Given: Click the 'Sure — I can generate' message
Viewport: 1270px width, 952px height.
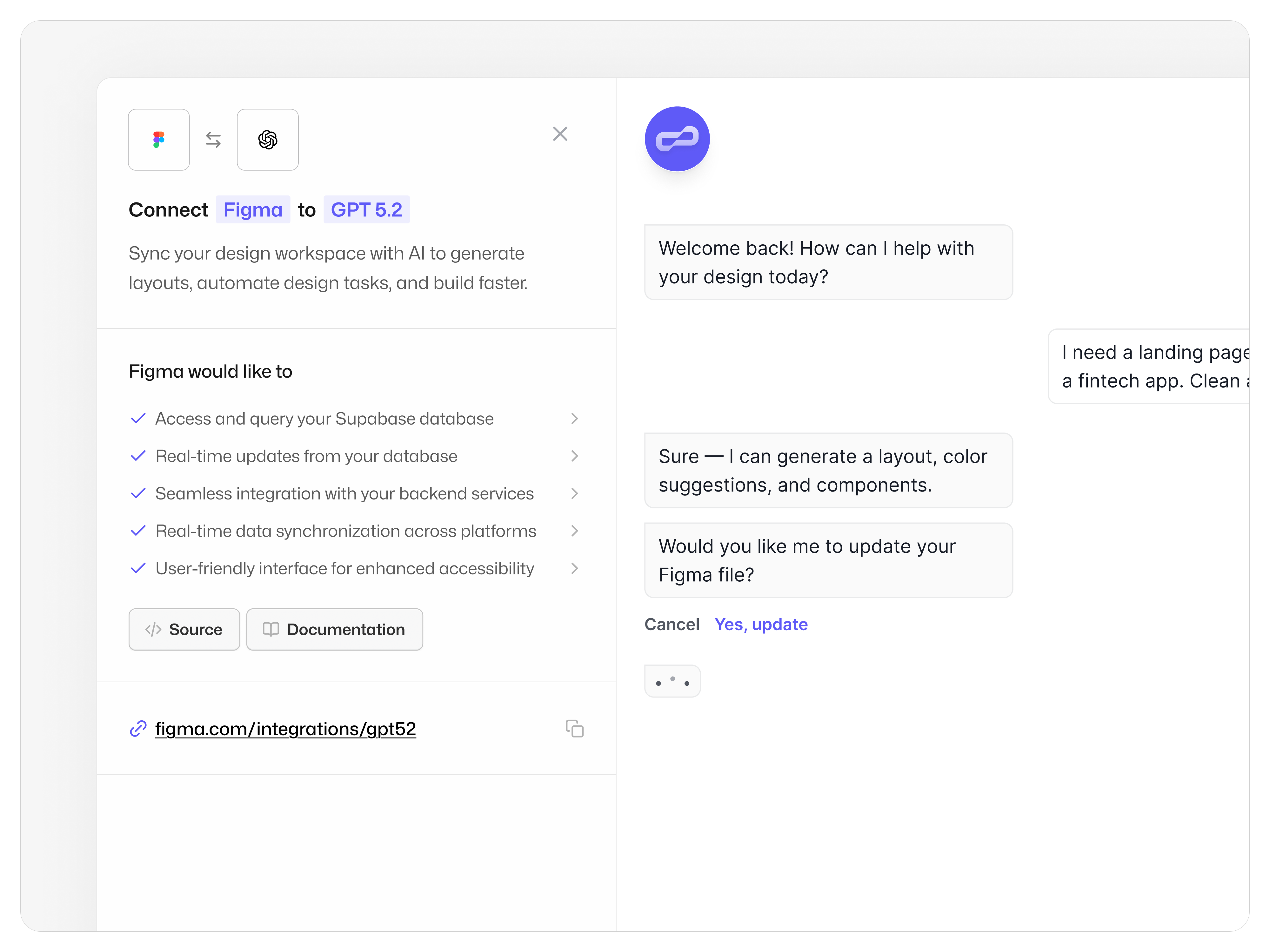Looking at the screenshot, I should [828, 471].
